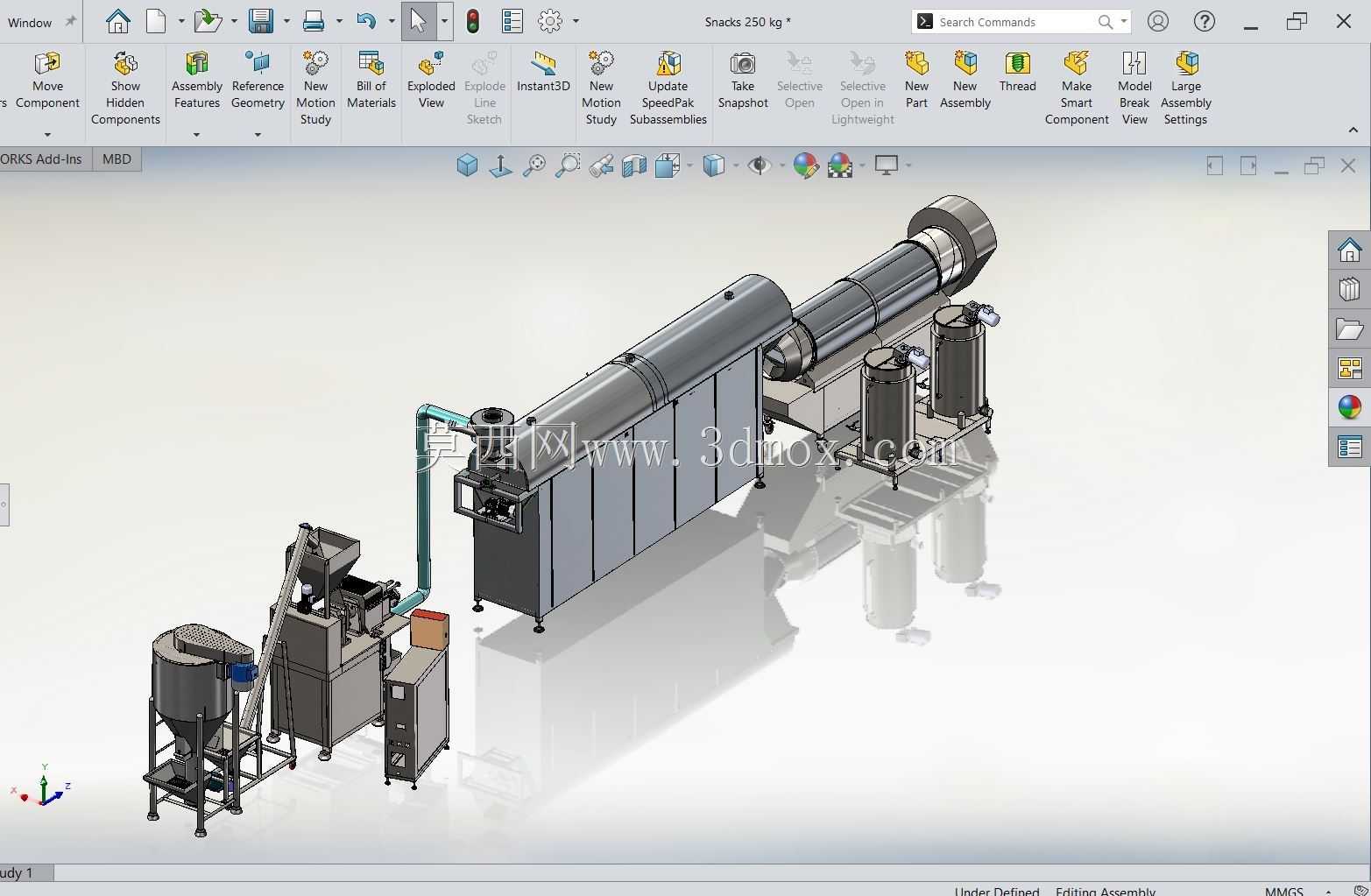The width and height of the screenshot is (1371, 896).
Task: Open the Options gear dropdown arrow
Action: tap(576, 21)
